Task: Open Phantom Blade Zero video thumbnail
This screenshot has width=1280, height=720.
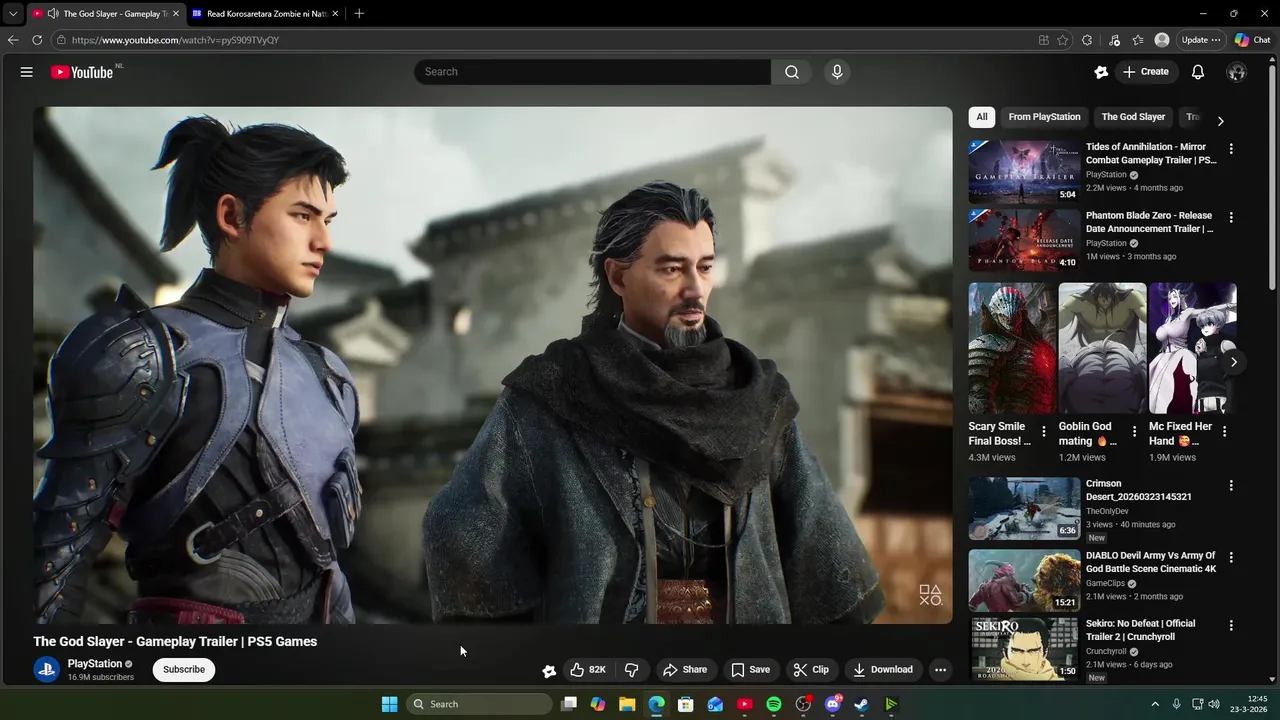Action: click(x=1024, y=240)
